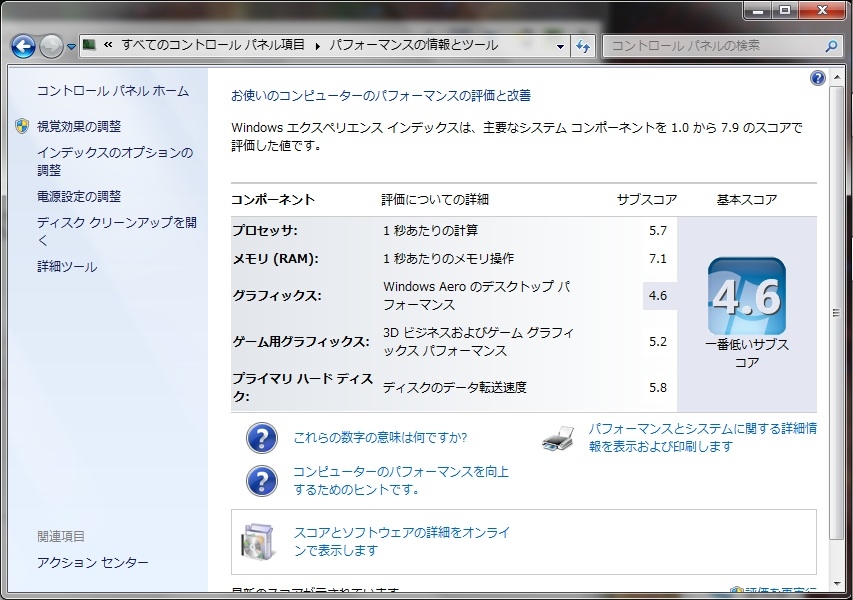The image size is (853, 600).
Task: Expand the address bar history dropdown
Action: 562,46
